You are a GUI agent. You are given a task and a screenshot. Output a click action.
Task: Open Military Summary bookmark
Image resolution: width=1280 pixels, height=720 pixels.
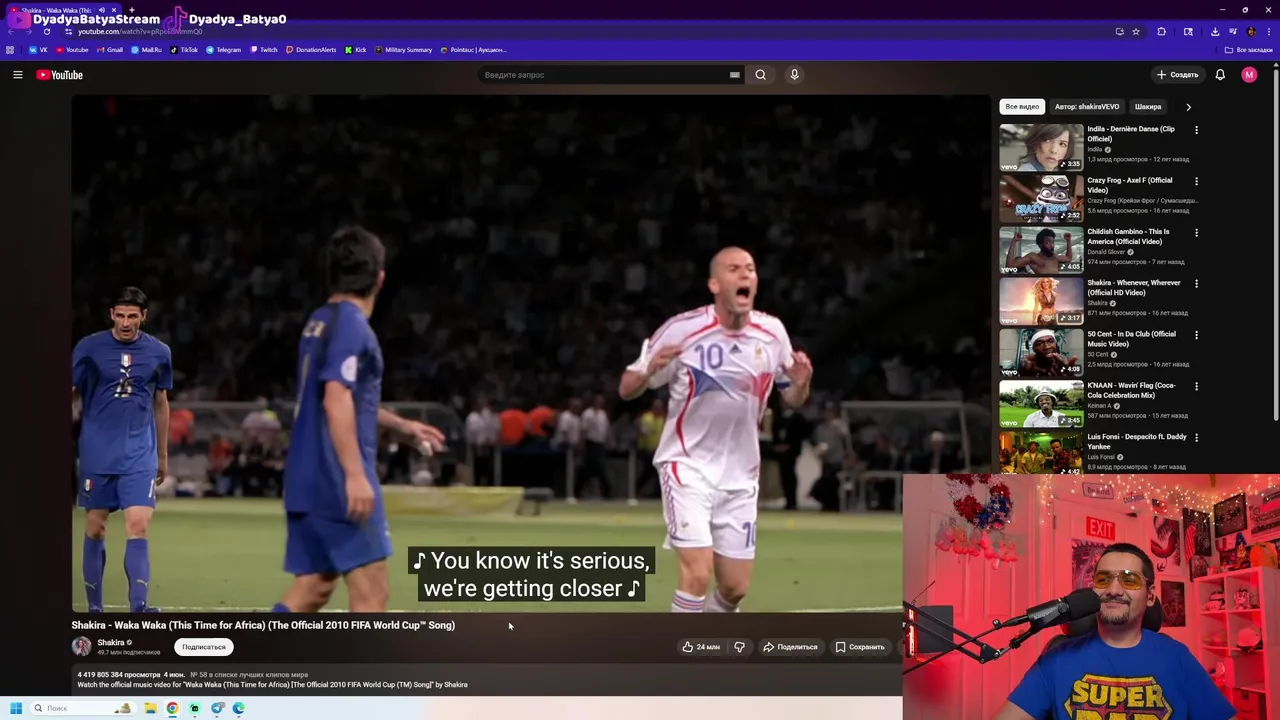(404, 49)
